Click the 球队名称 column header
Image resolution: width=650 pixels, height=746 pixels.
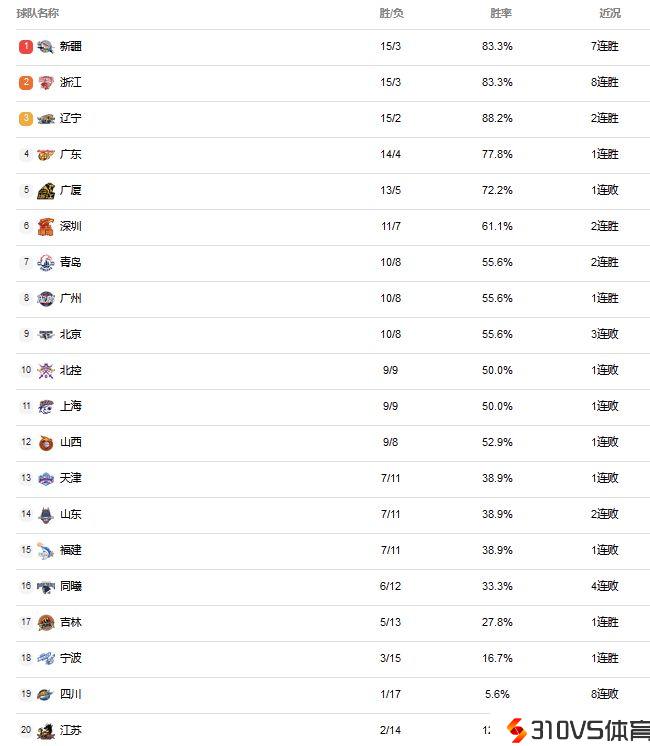pos(37,13)
